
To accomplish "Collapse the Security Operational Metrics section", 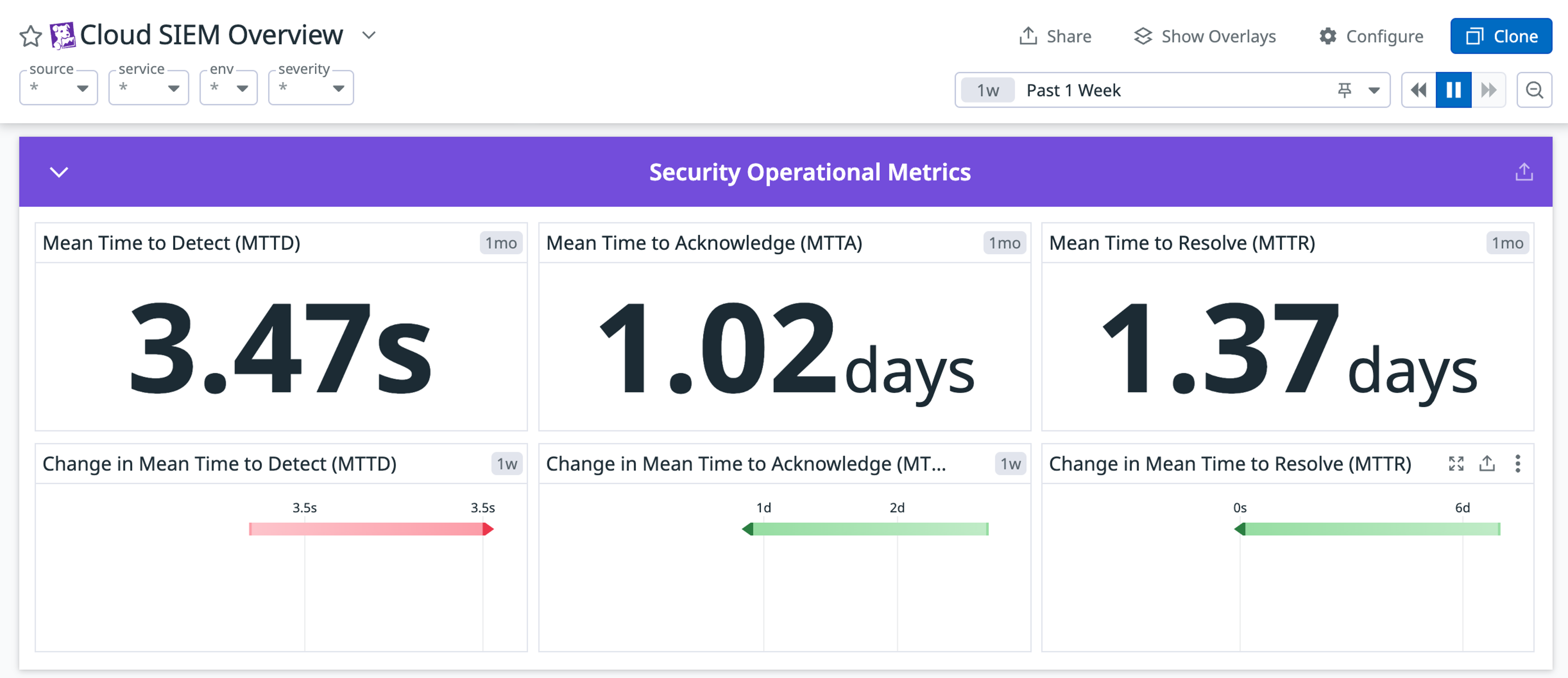I will (x=59, y=172).
